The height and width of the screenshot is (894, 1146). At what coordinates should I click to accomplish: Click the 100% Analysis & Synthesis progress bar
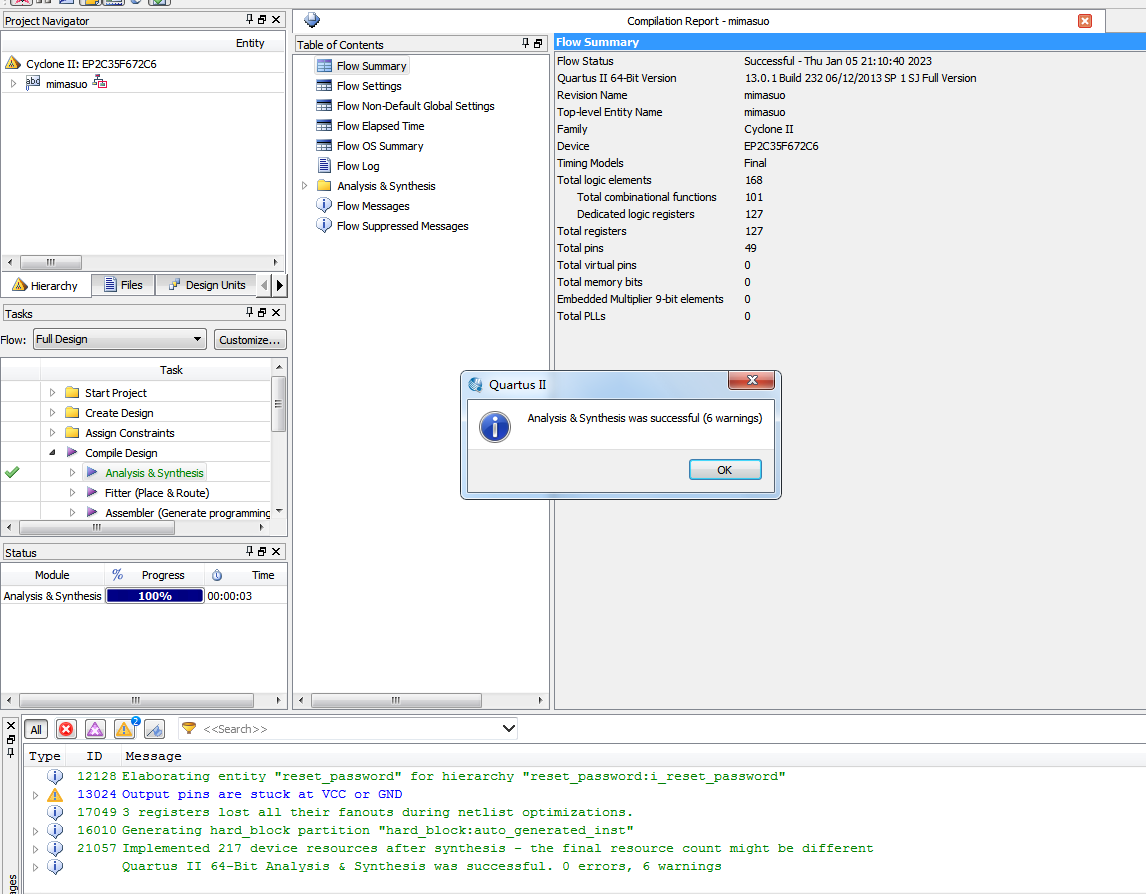(x=155, y=596)
